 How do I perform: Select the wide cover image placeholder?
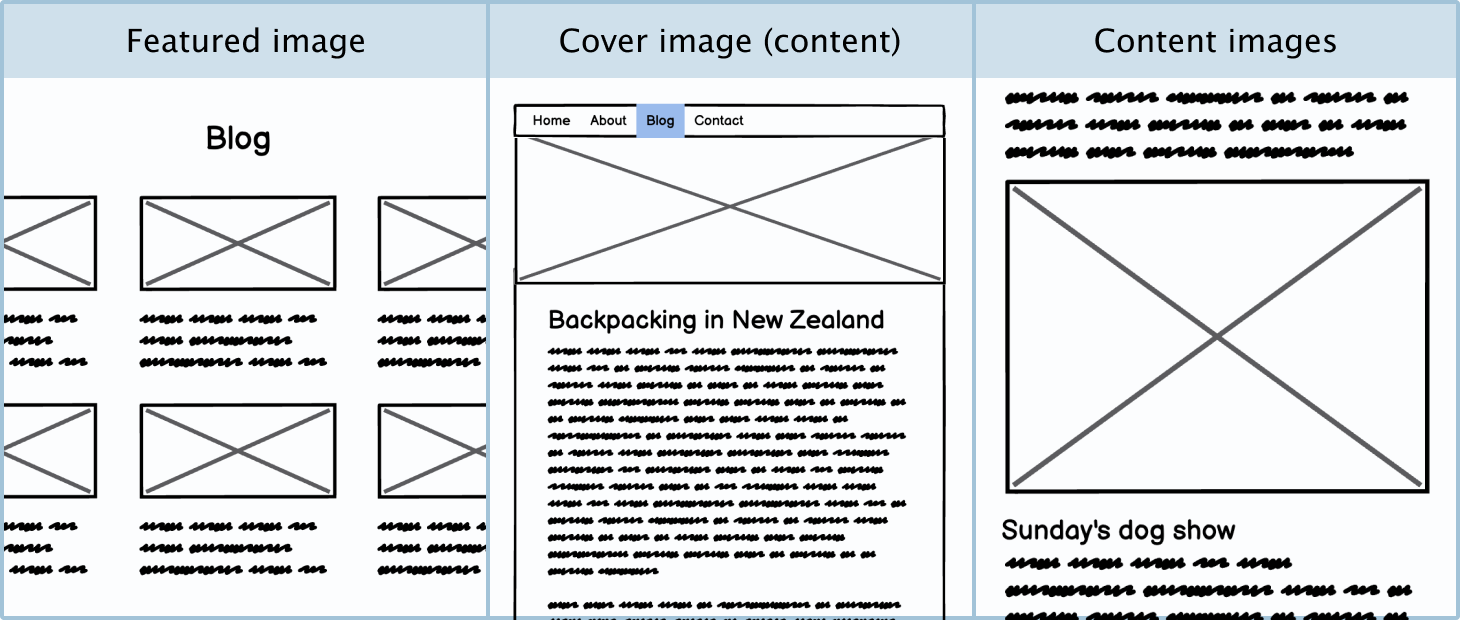pos(729,208)
